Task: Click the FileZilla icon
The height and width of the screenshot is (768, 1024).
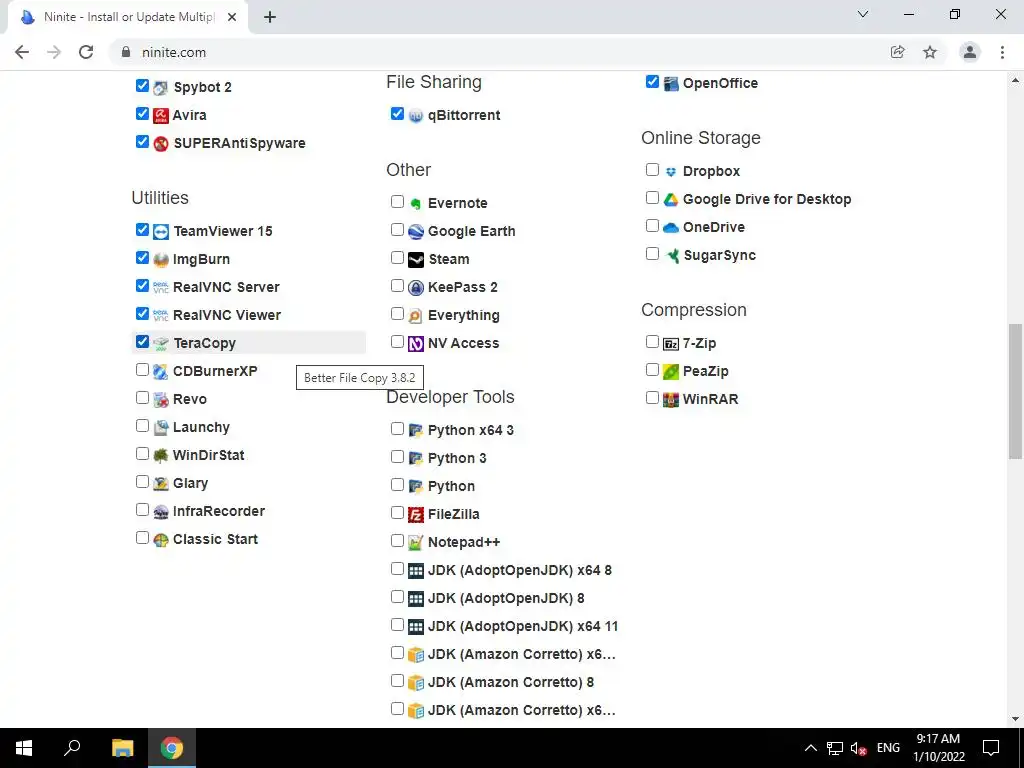Action: tap(416, 515)
